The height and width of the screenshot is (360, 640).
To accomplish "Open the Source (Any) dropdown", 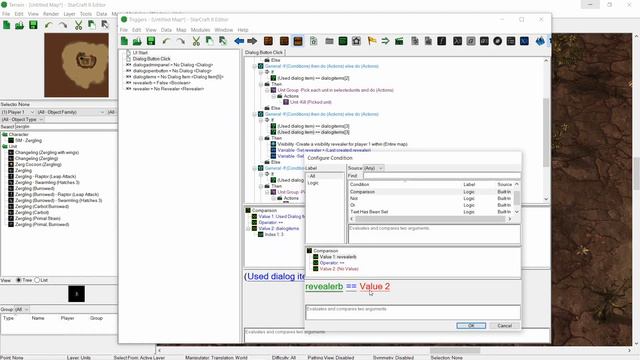I will pyautogui.click(x=373, y=168).
